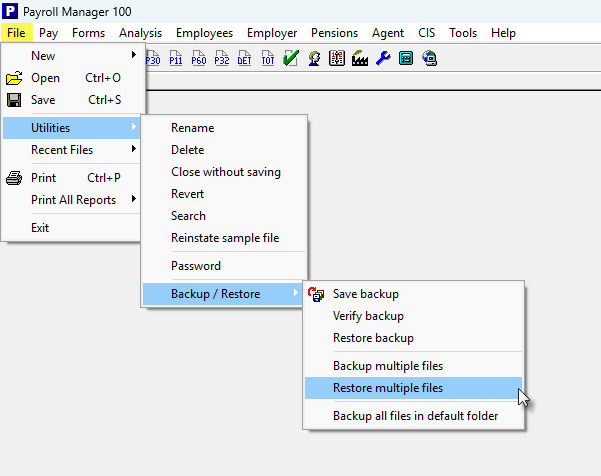Select Backup multiple files
This screenshot has height=476, width=601.
click(414, 366)
